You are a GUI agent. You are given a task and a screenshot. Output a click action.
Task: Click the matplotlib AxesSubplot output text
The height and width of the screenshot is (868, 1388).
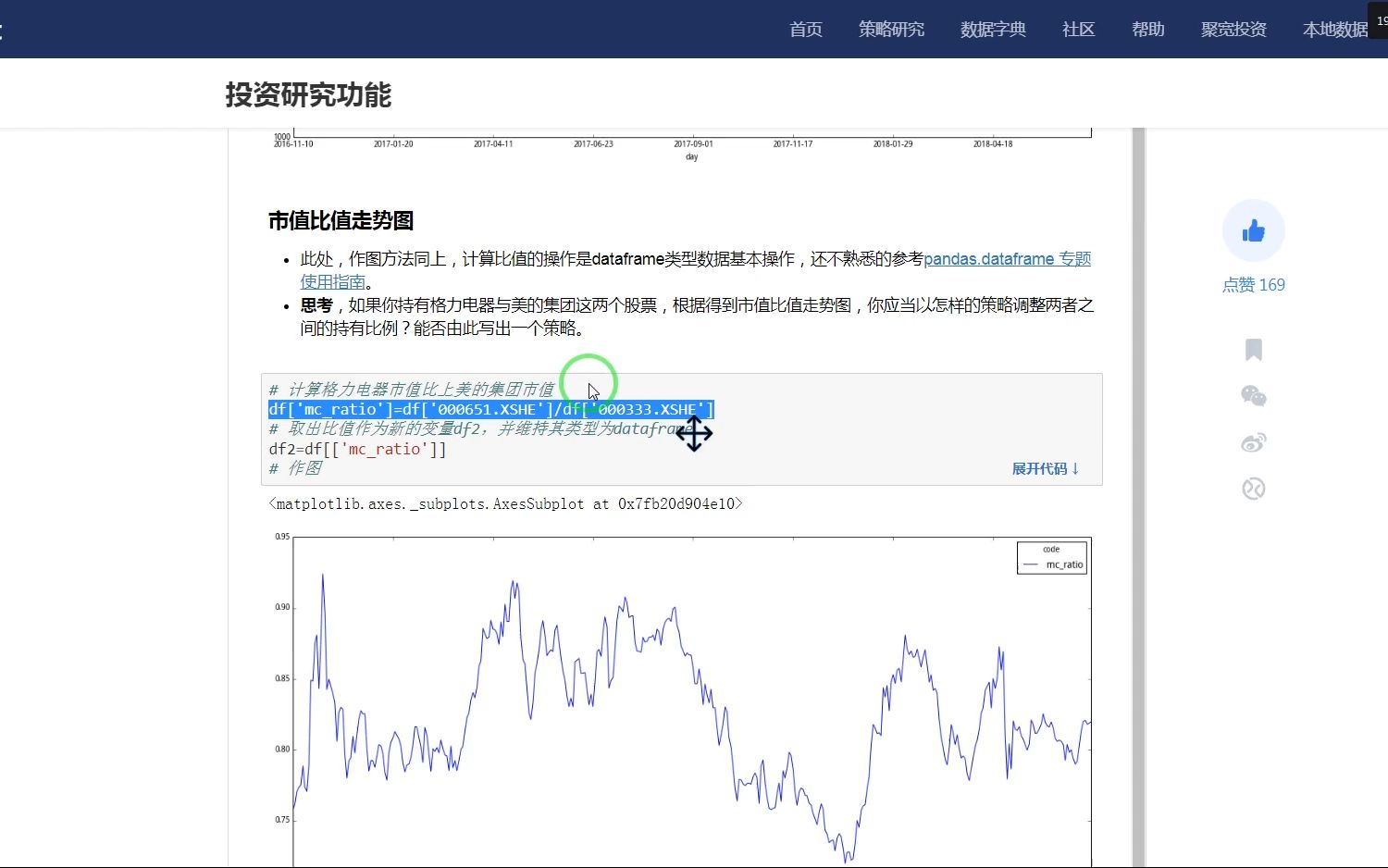(x=505, y=504)
